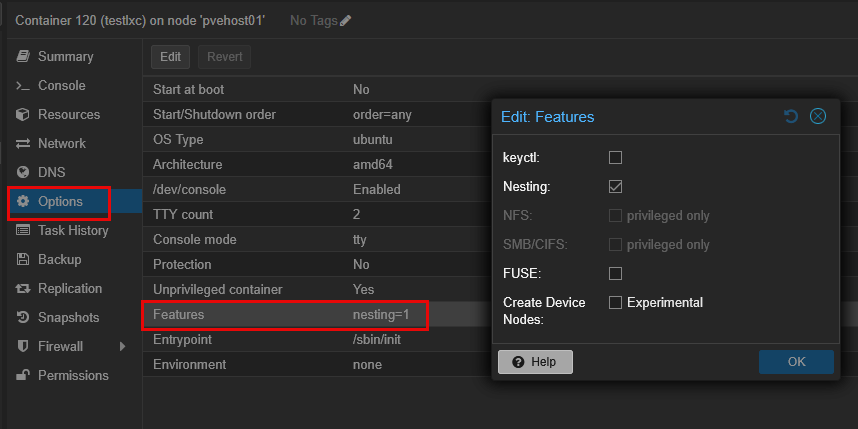Open the Replication section
Viewport: 858px width, 429px height.
[x=74, y=288]
